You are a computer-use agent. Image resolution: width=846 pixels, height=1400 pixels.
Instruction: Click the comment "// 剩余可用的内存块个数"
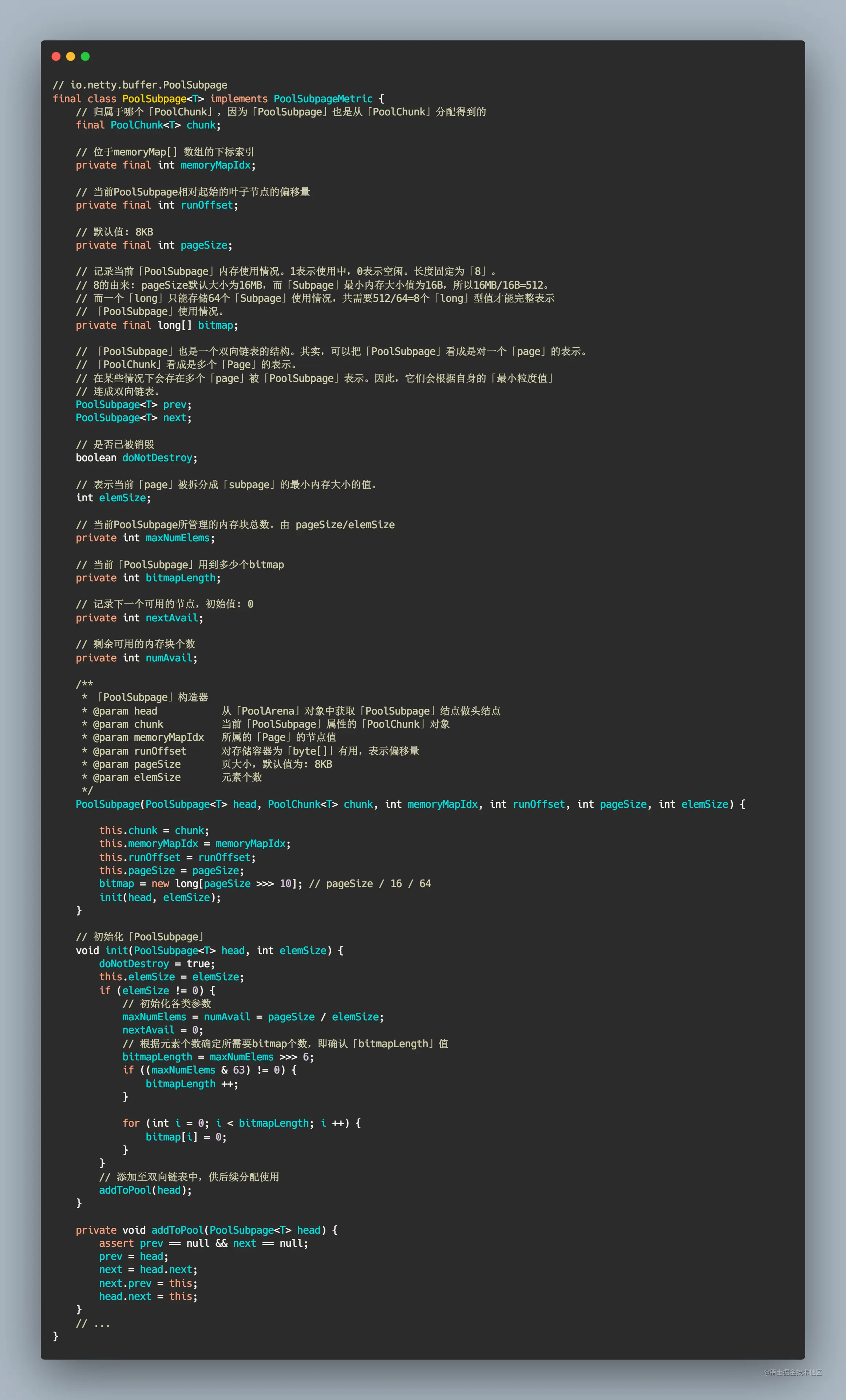coord(135,644)
